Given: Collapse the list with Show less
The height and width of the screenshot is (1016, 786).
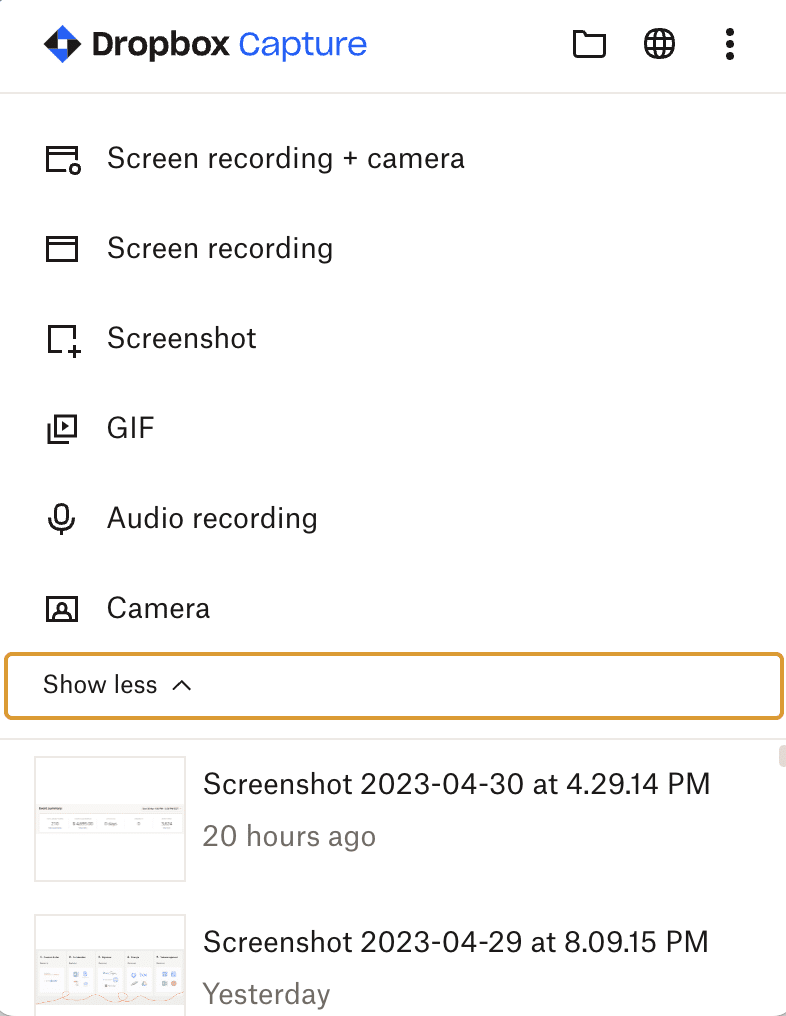Looking at the screenshot, I should click(100, 685).
